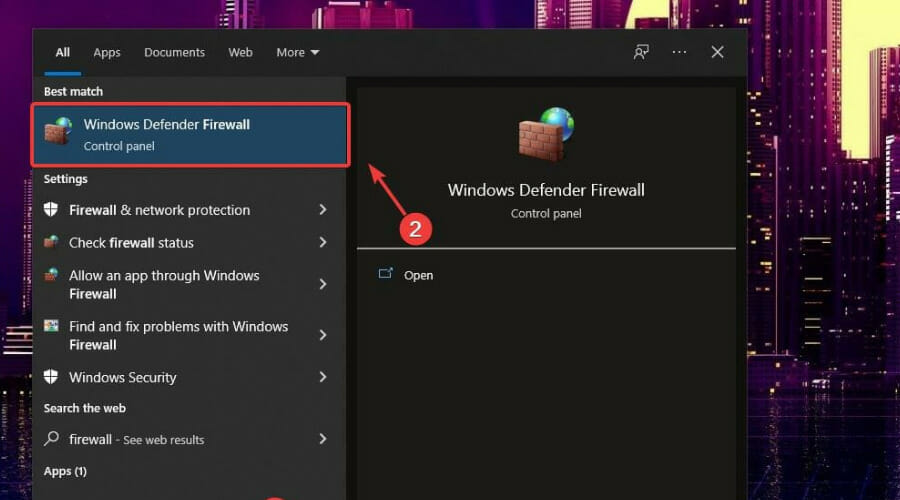Click the Search the web heading

(84, 408)
